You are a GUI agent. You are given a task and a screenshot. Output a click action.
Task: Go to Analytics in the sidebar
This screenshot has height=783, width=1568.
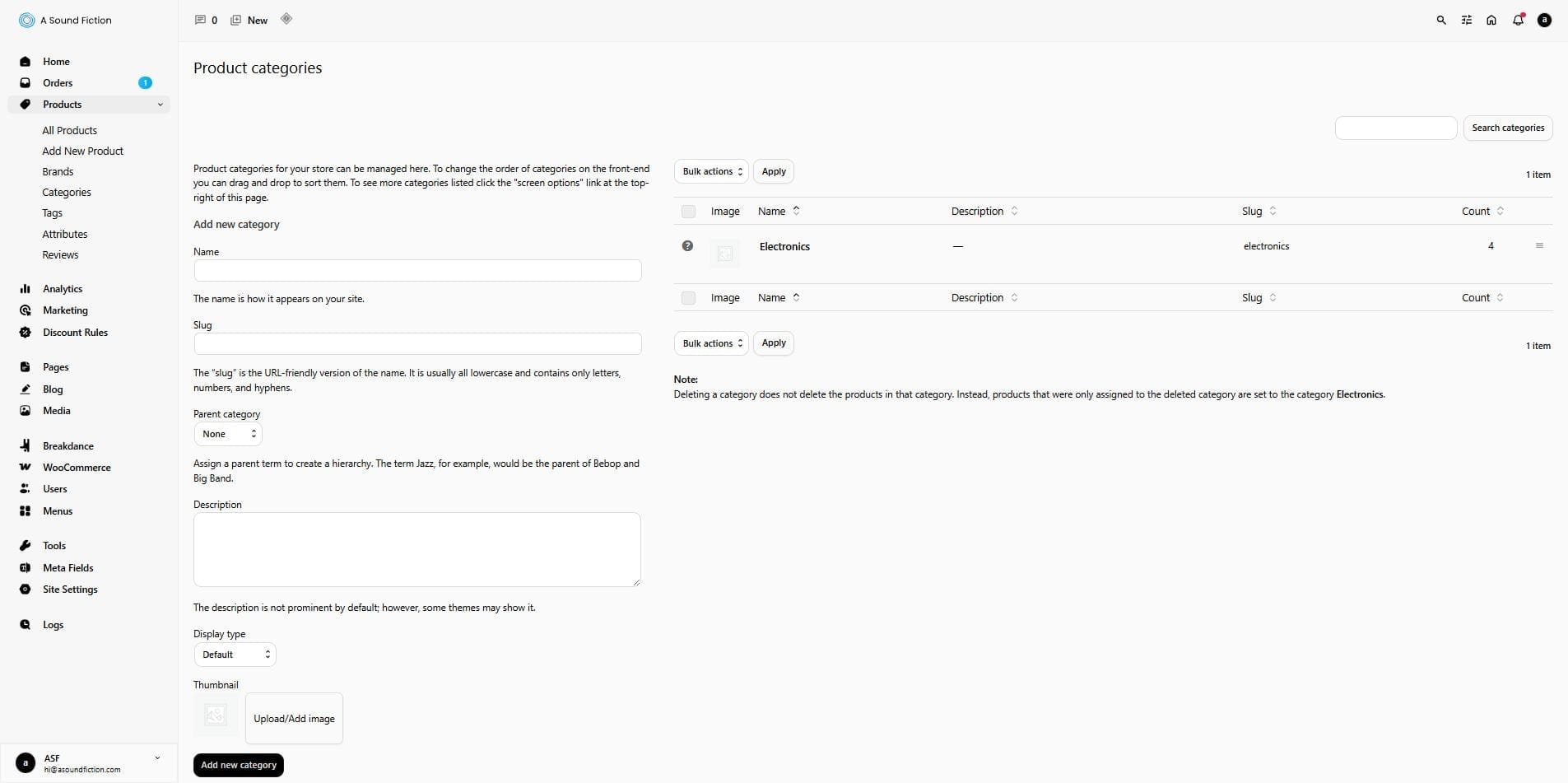tap(63, 289)
